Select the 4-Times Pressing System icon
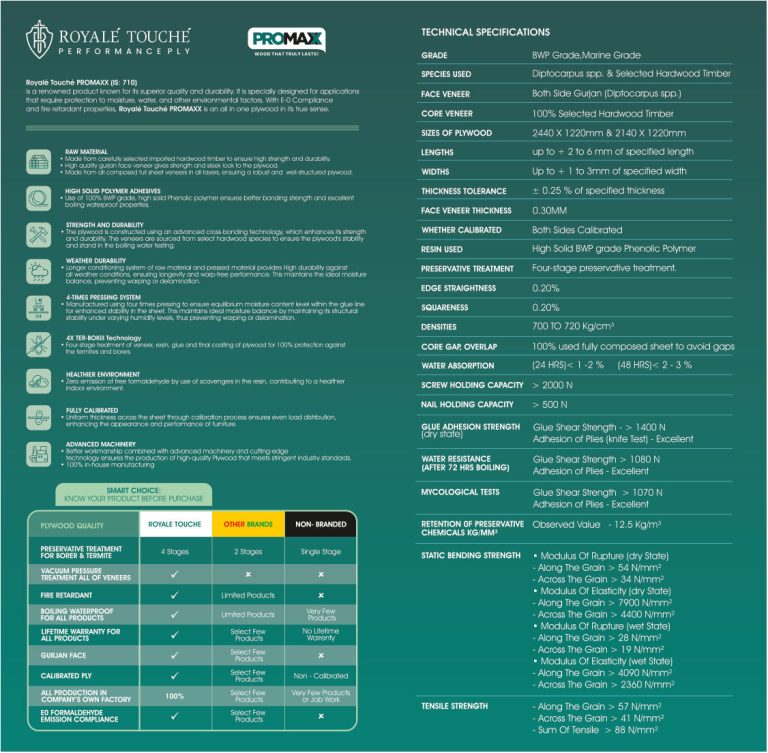 [x=39, y=308]
